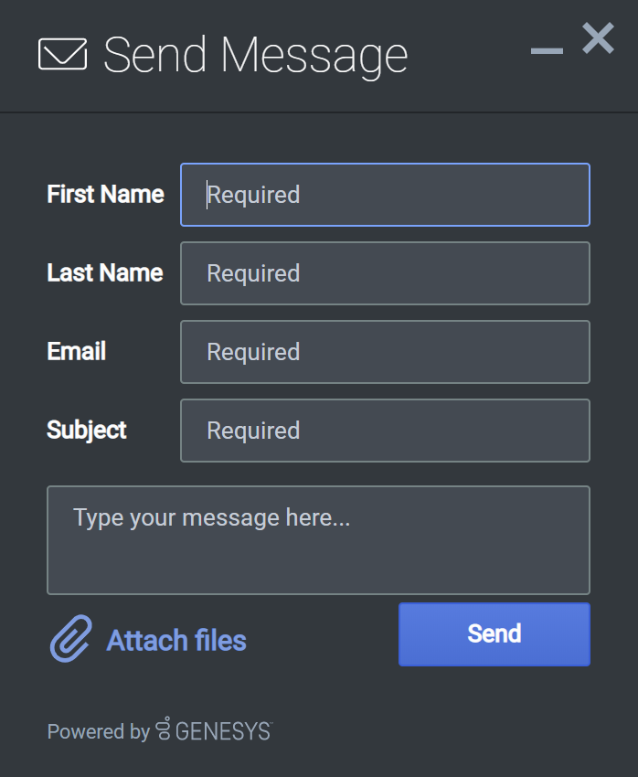Click the Last Name label
This screenshot has width=638, height=777.
coord(104,273)
